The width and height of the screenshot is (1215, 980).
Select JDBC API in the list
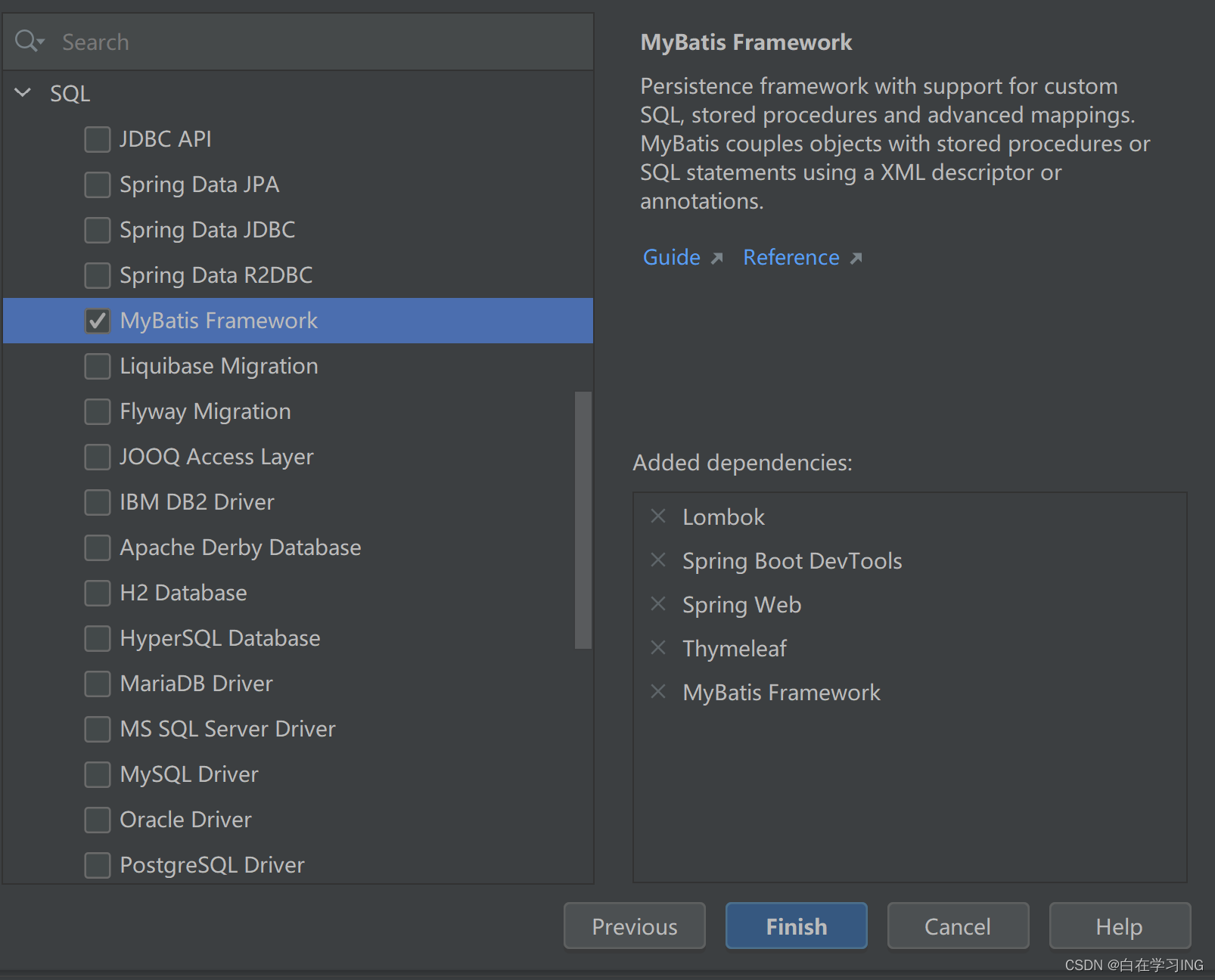(x=166, y=139)
